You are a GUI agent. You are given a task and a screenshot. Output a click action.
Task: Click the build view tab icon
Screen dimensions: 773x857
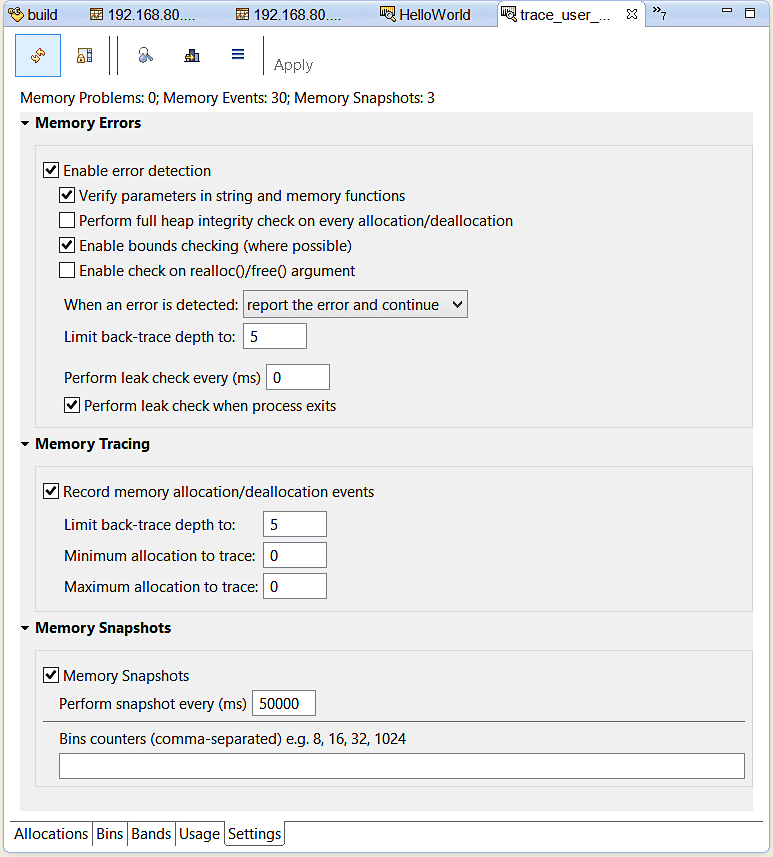(13, 14)
